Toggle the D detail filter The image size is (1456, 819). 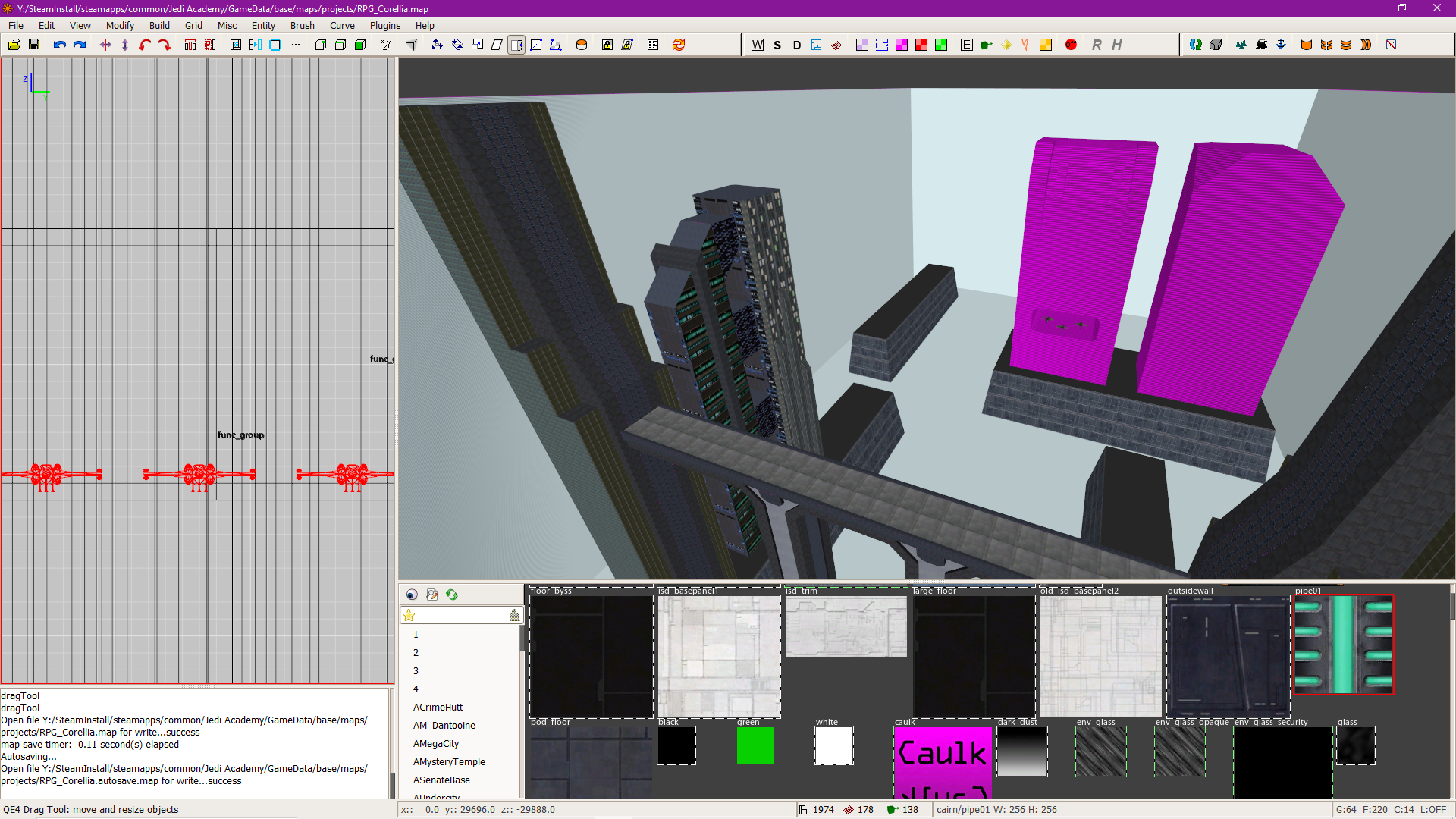coord(797,45)
